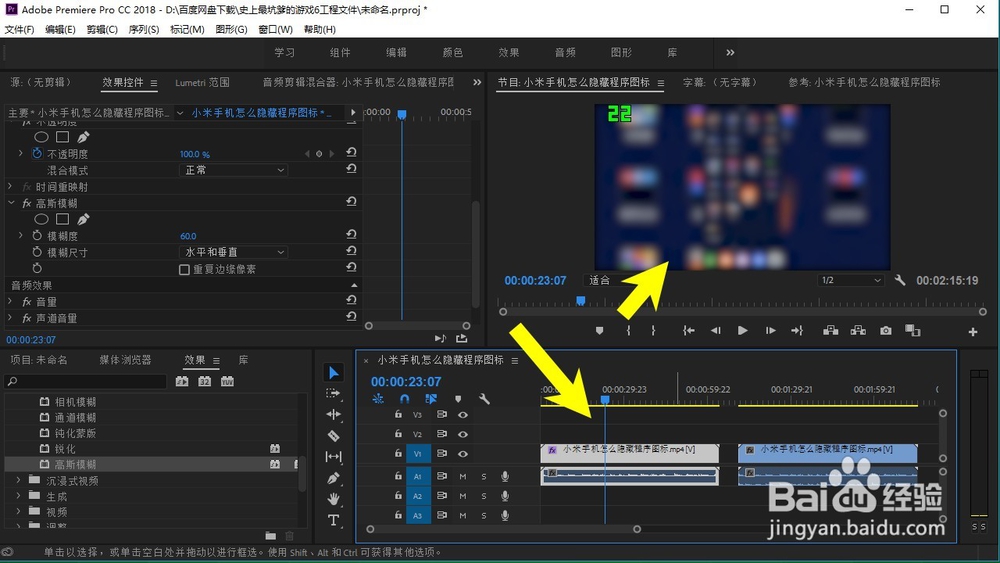
Task: Click 不透明度 value 100.0 %
Action: [195, 154]
